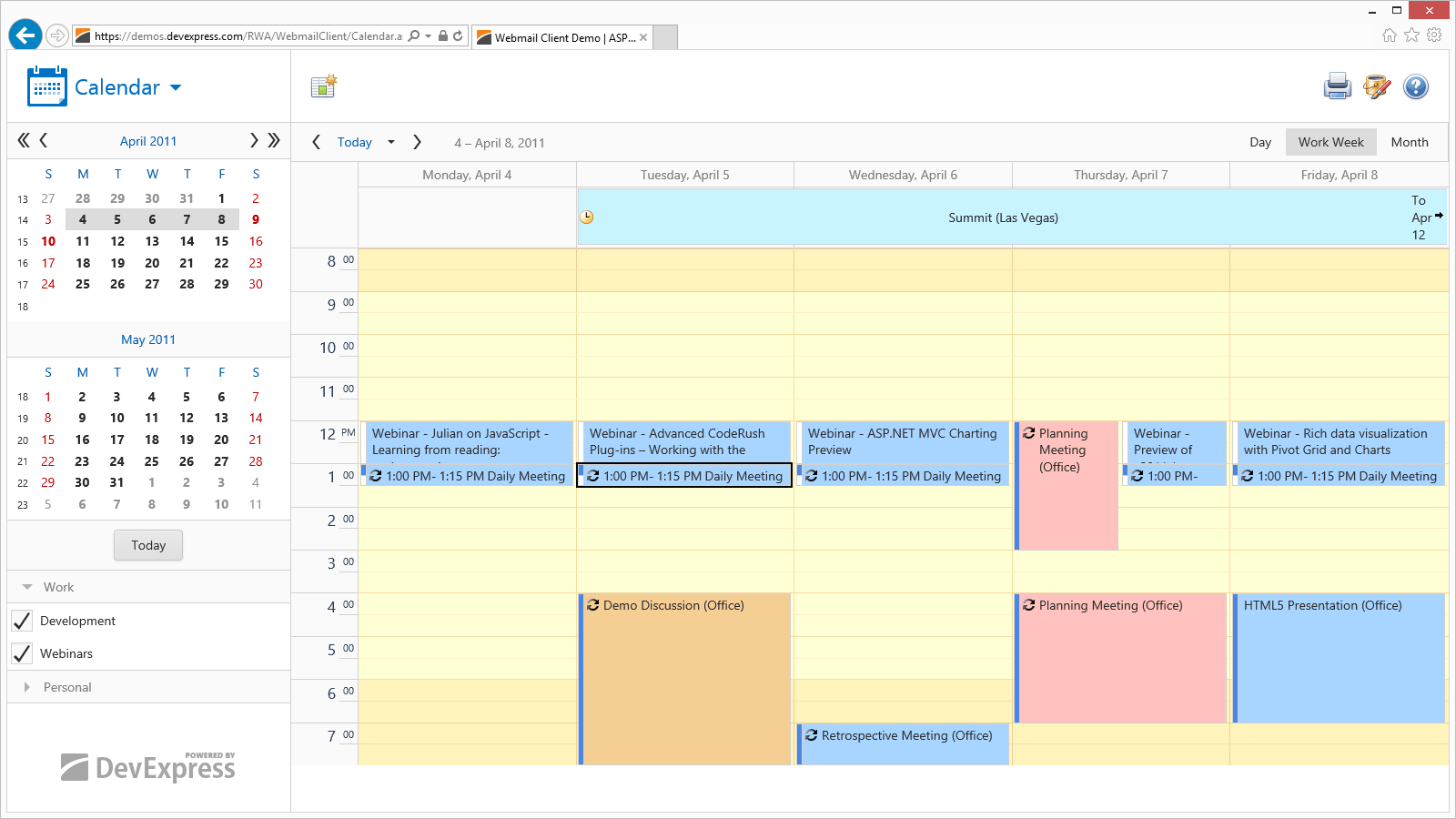Open the address bar dropdown arrow
1456x819 pixels.
pos(428,36)
